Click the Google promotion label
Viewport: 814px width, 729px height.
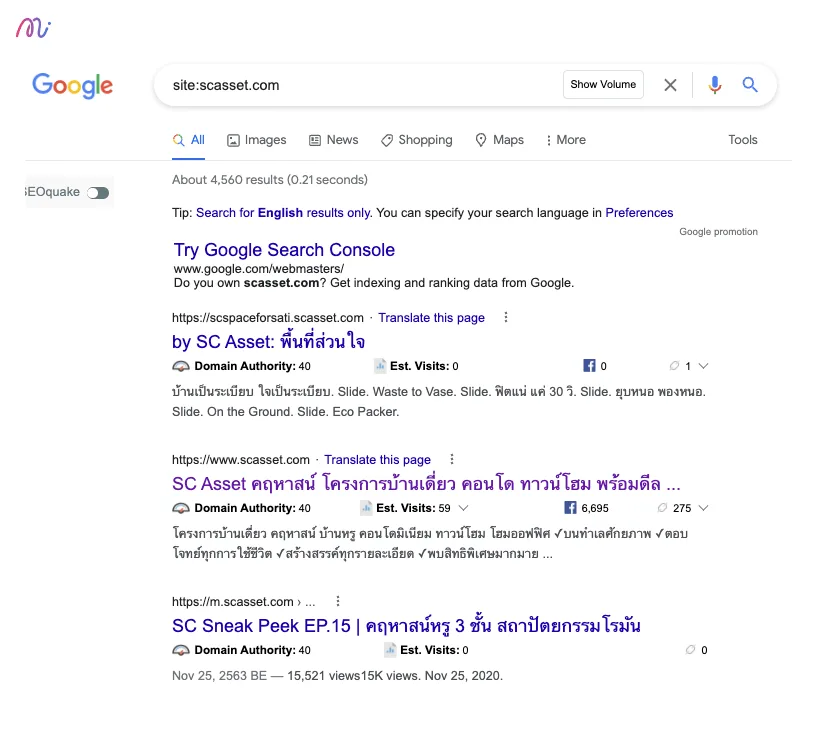coord(718,232)
